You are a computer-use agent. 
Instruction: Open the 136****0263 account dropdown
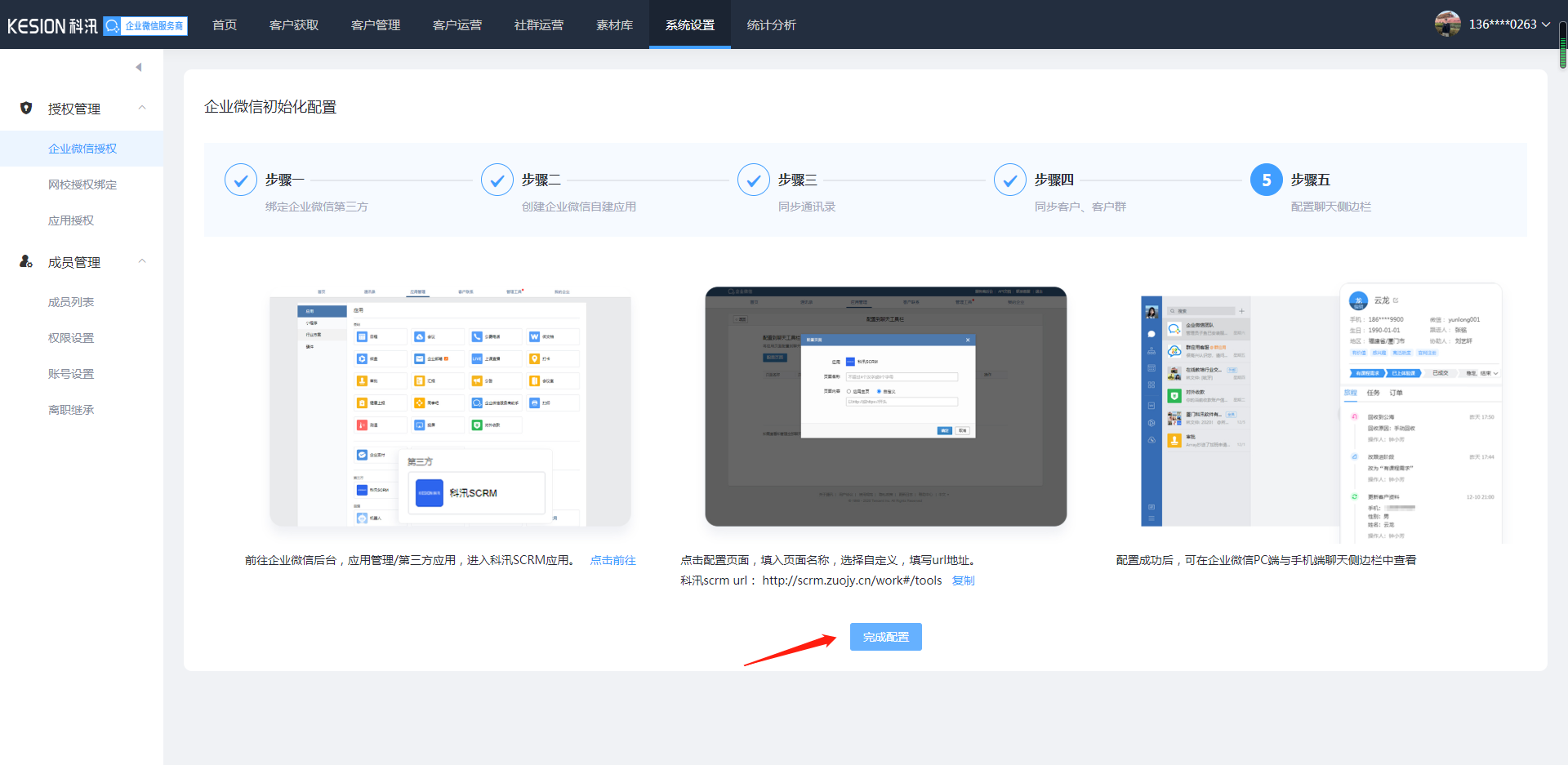(x=1507, y=24)
